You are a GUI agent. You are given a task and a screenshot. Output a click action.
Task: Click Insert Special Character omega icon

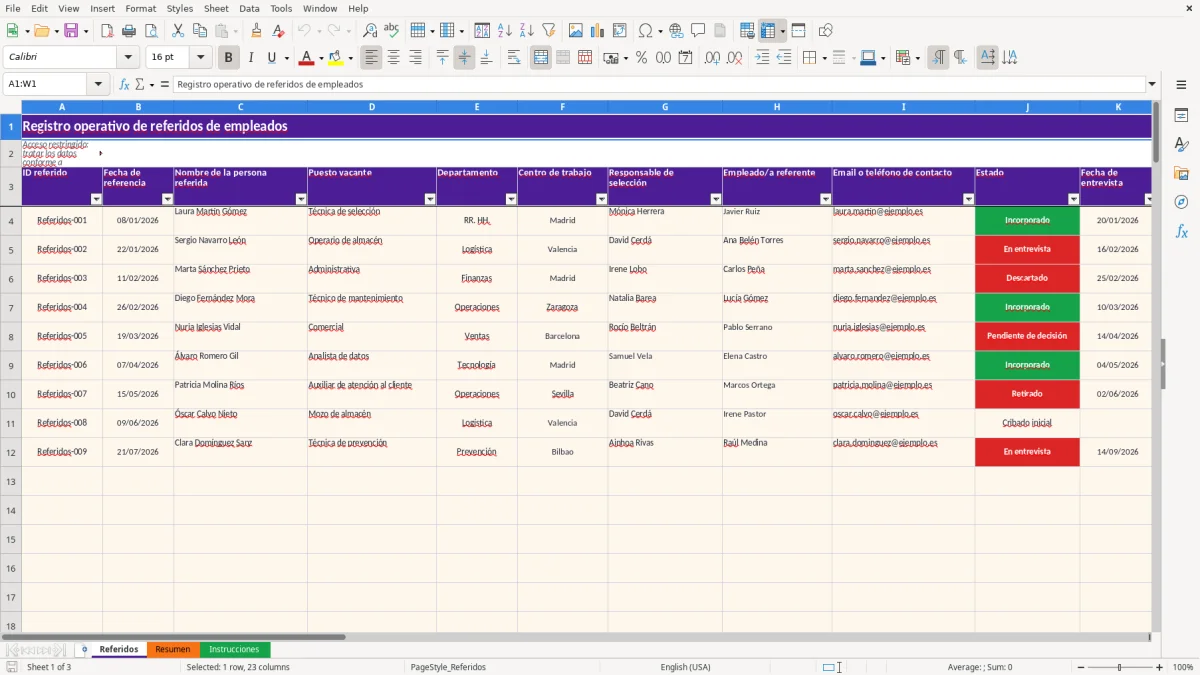click(645, 31)
